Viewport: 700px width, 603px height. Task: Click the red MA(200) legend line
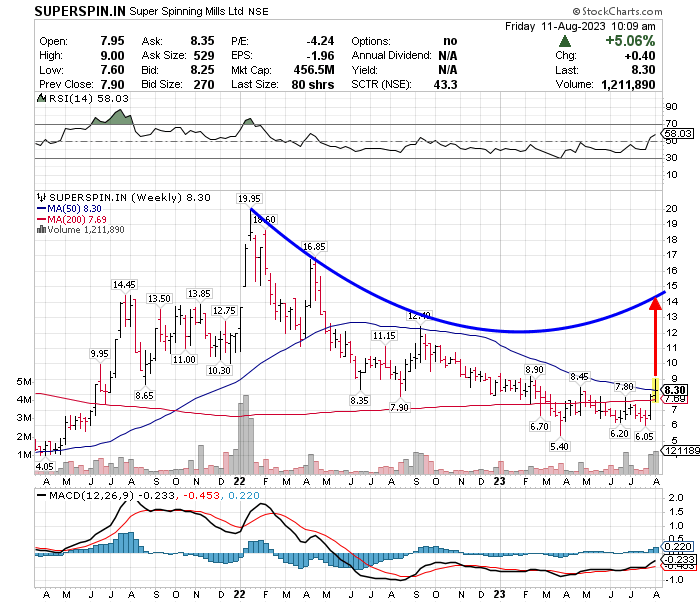click(x=42, y=219)
